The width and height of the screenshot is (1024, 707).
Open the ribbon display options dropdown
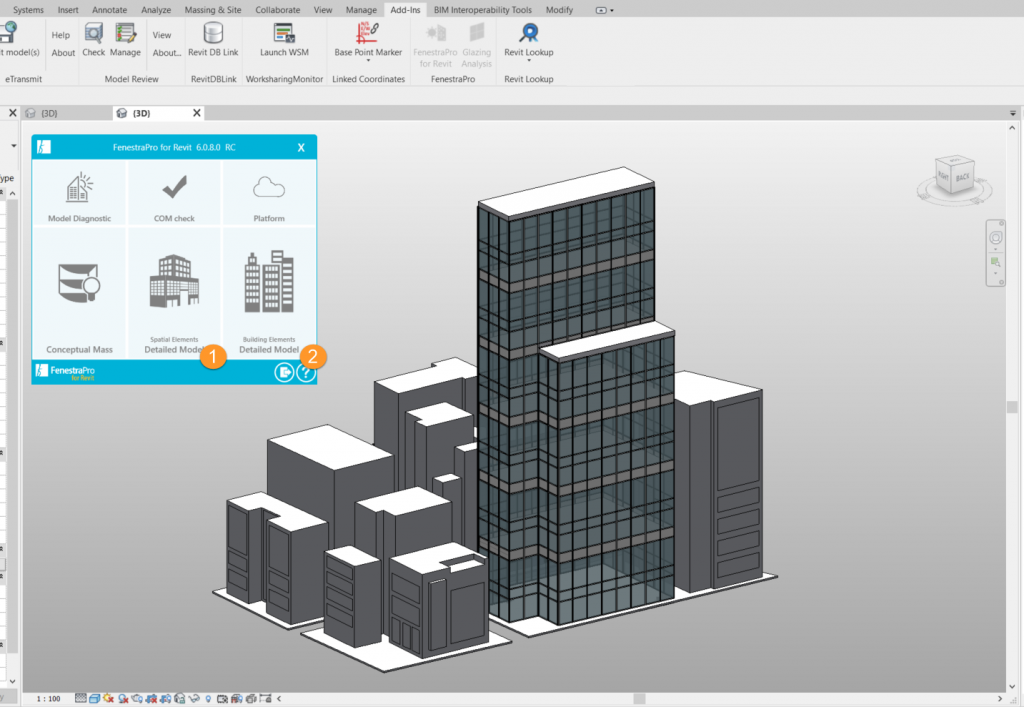point(604,10)
